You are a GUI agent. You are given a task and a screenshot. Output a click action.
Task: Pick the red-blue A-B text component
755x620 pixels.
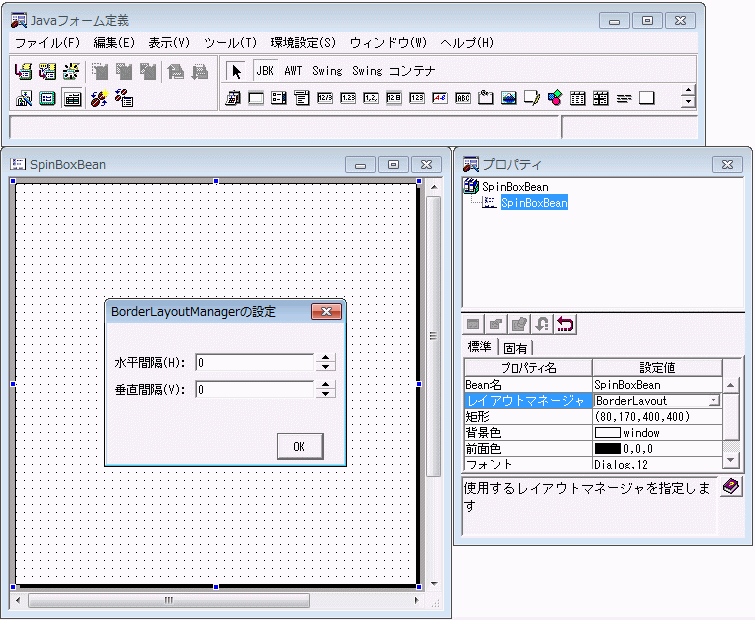pyautogui.click(x=440, y=98)
